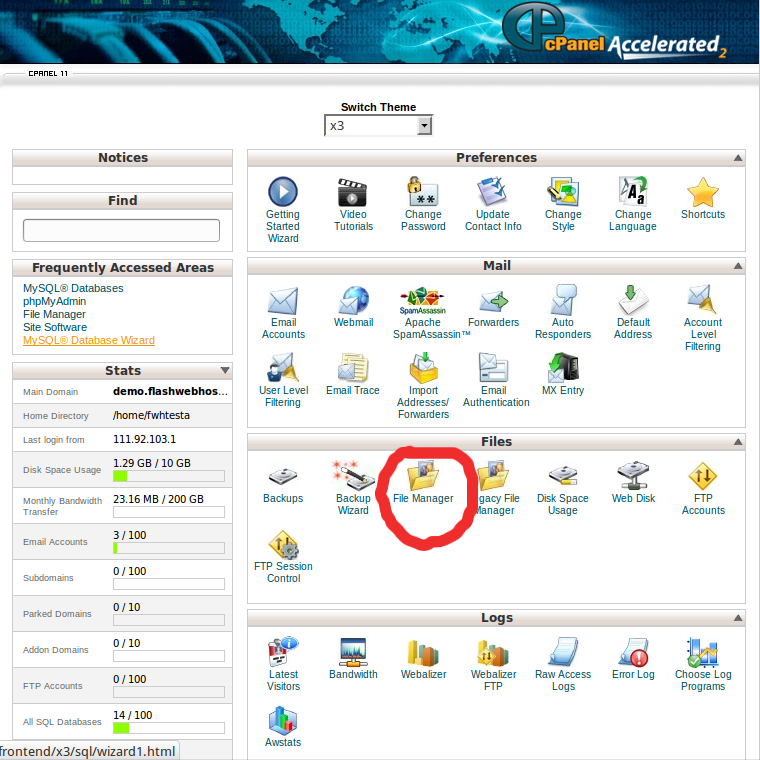Open Apache SpamAssassin
This screenshot has width=760, height=760.
423,301
